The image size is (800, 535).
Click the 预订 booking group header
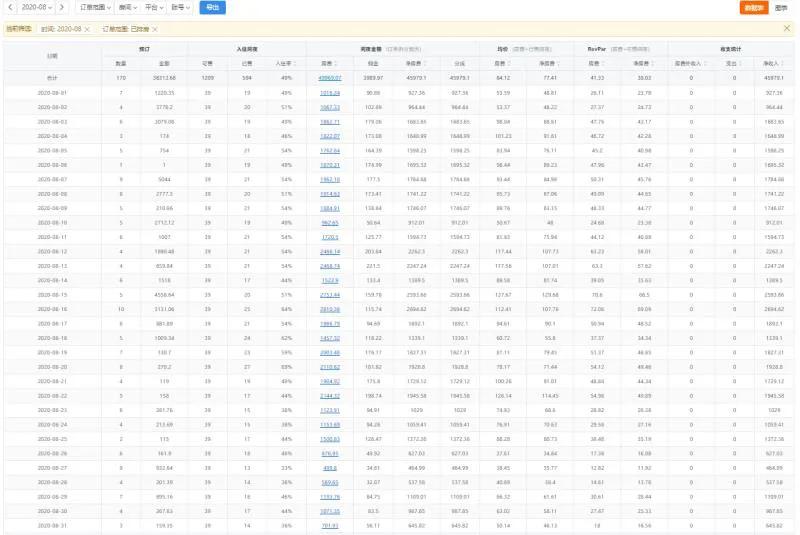point(144,49)
